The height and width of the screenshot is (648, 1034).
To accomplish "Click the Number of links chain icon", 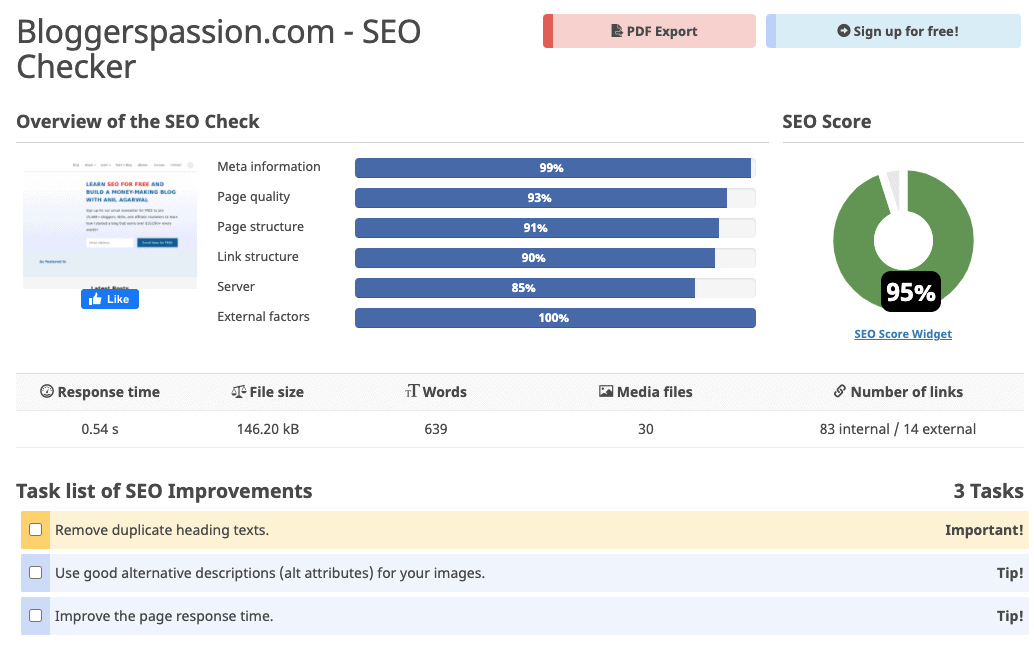I will click(x=839, y=392).
